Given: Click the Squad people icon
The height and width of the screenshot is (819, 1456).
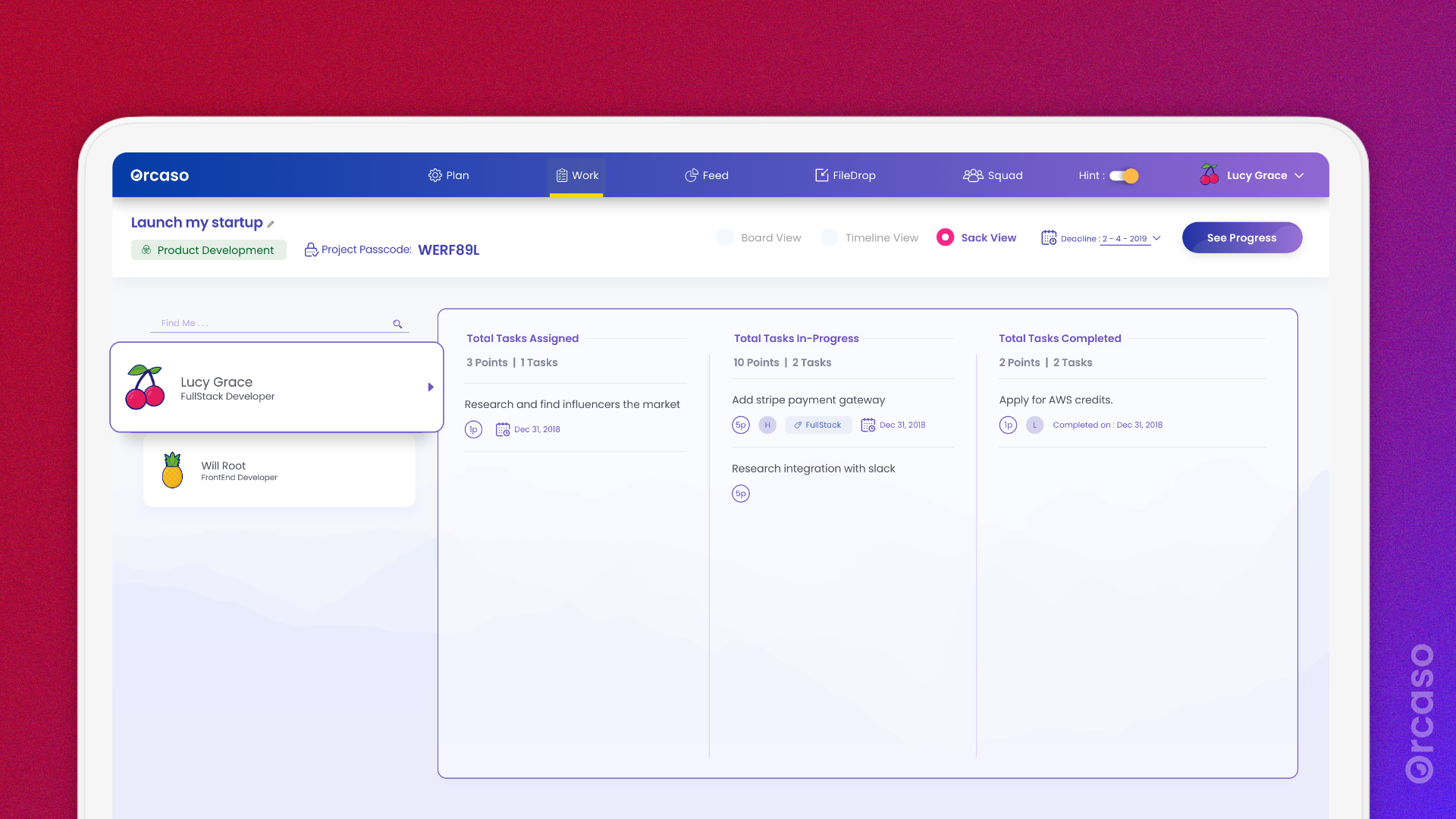Looking at the screenshot, I should tap(973, 175).
